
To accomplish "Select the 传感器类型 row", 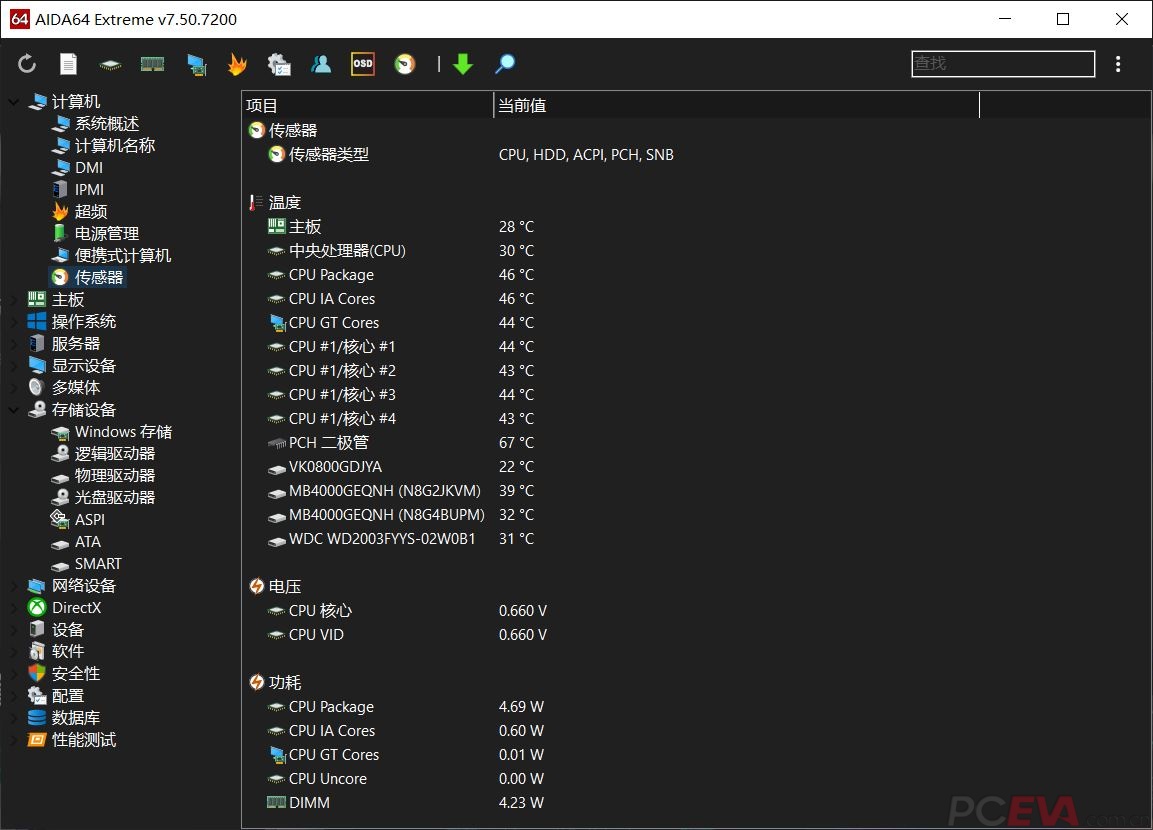I will (x=328, y=154).
